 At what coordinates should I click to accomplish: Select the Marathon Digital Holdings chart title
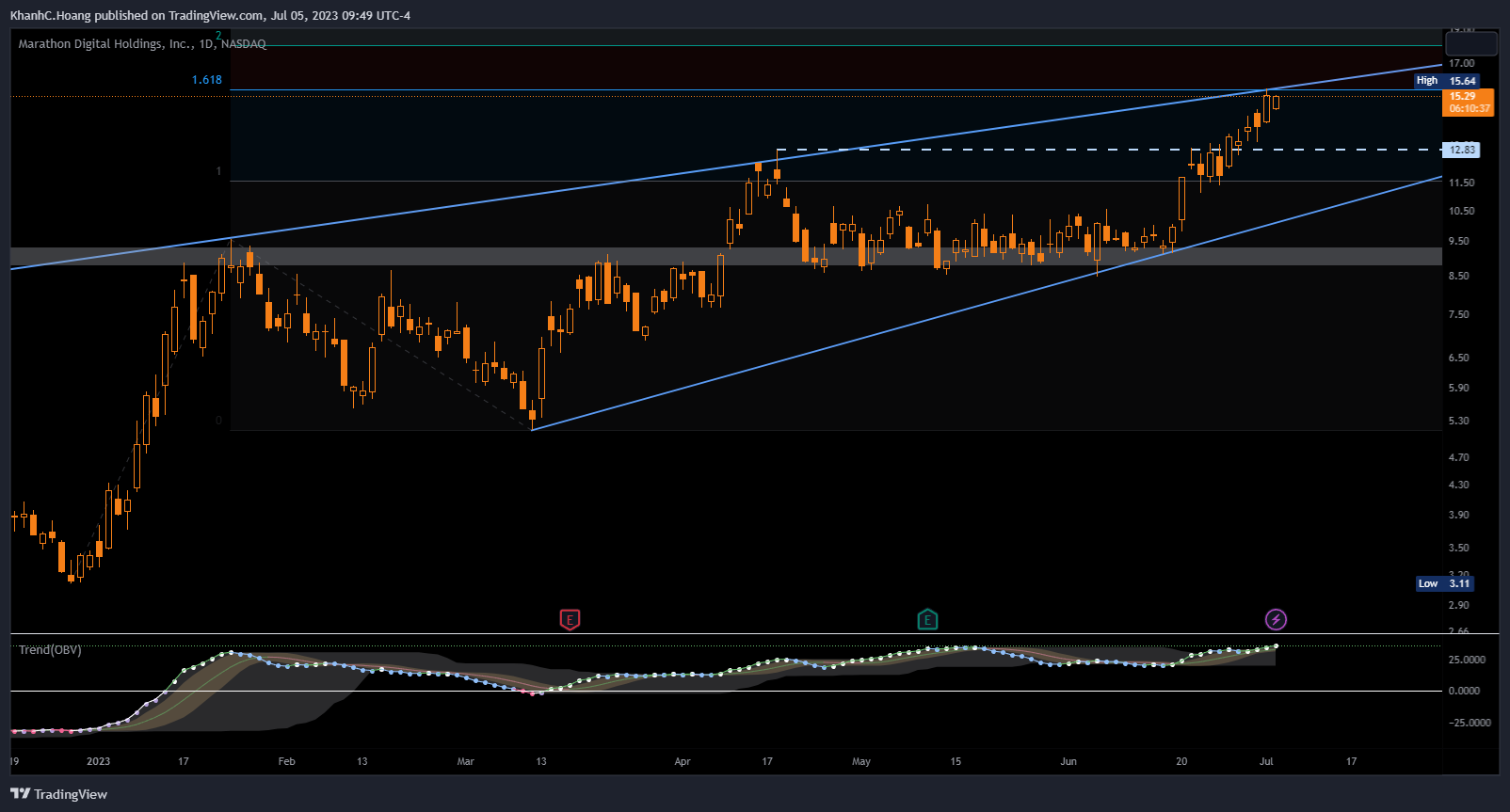[142, 44]
